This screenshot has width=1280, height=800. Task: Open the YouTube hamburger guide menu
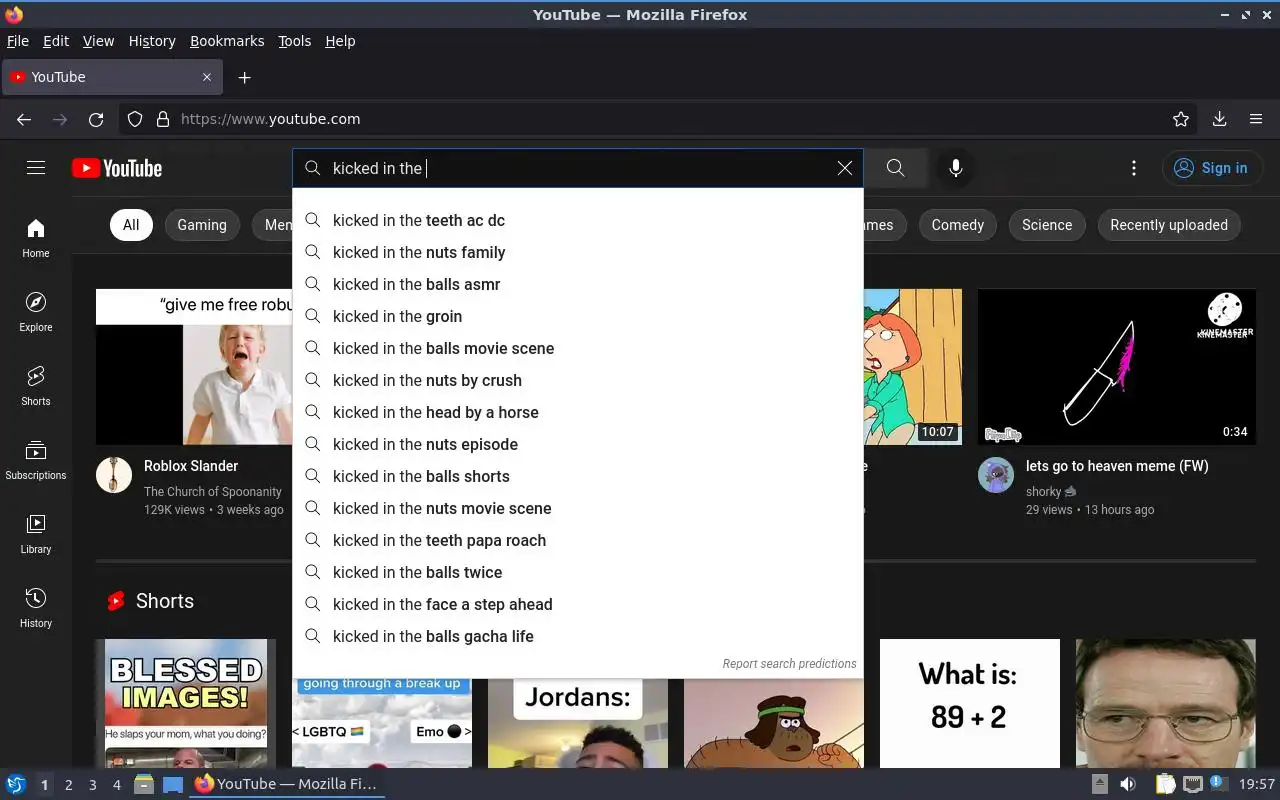tap(36, 168)
